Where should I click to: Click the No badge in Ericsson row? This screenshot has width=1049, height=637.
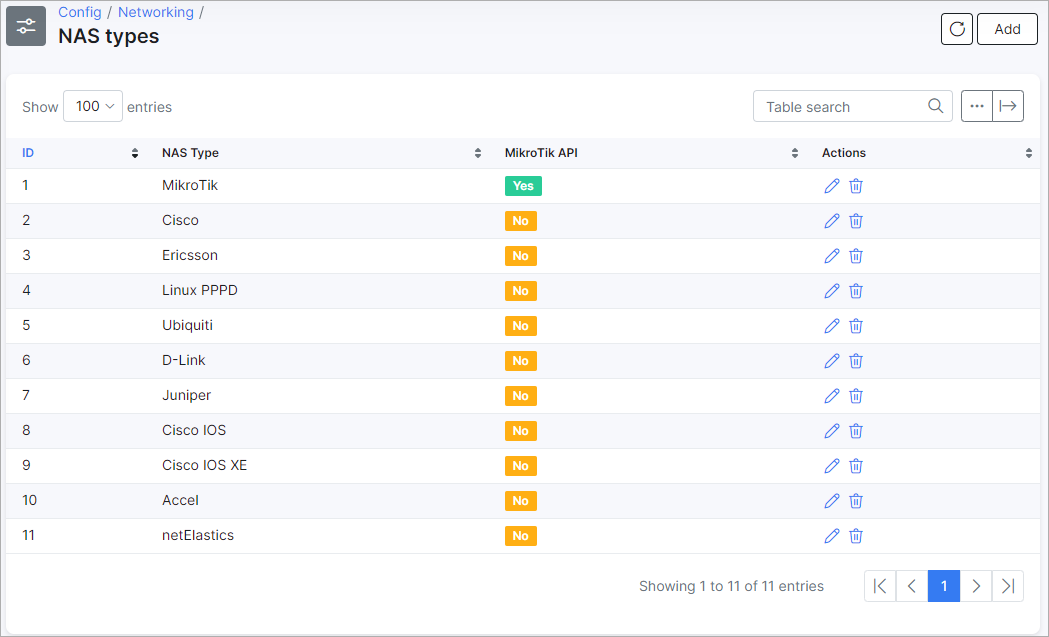[x=520, y=256]
